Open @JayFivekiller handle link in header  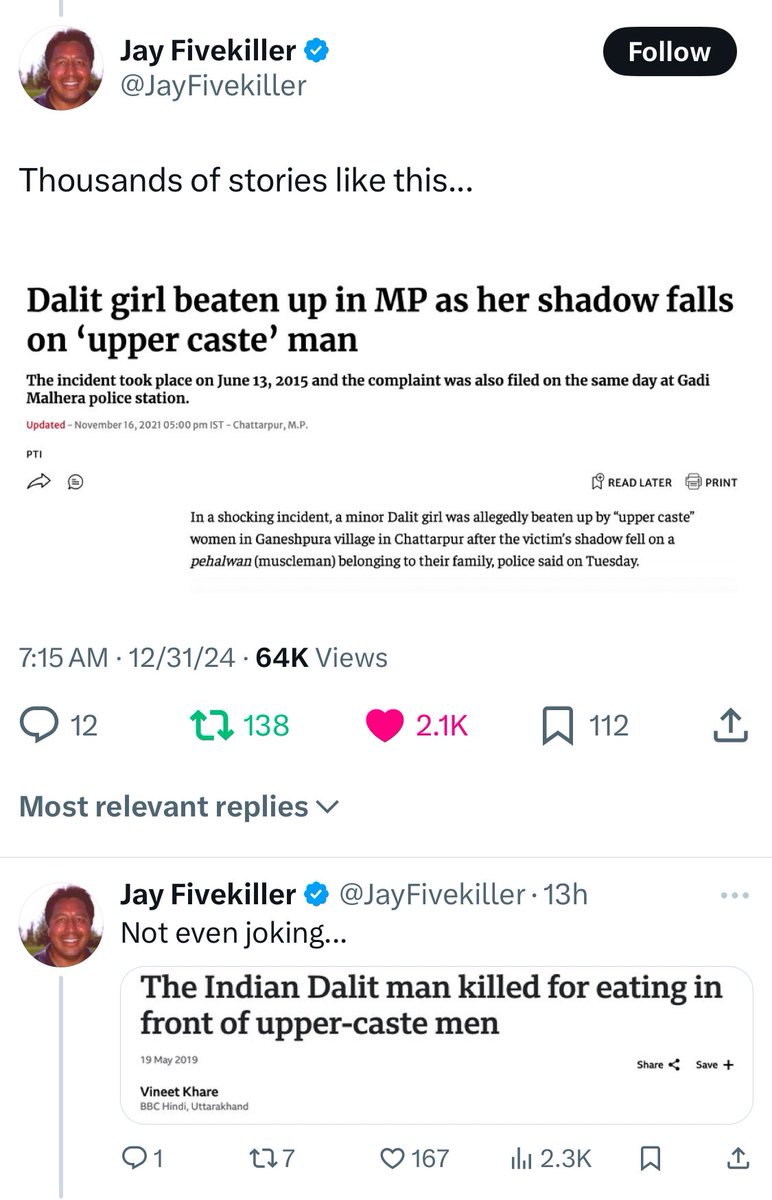tap(213, 87)
